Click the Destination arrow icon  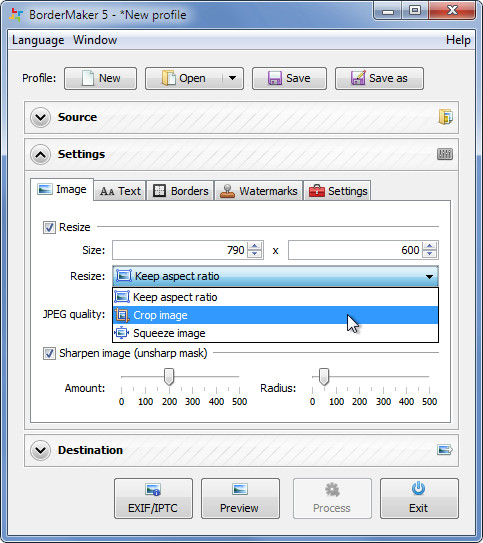point(445,450)
